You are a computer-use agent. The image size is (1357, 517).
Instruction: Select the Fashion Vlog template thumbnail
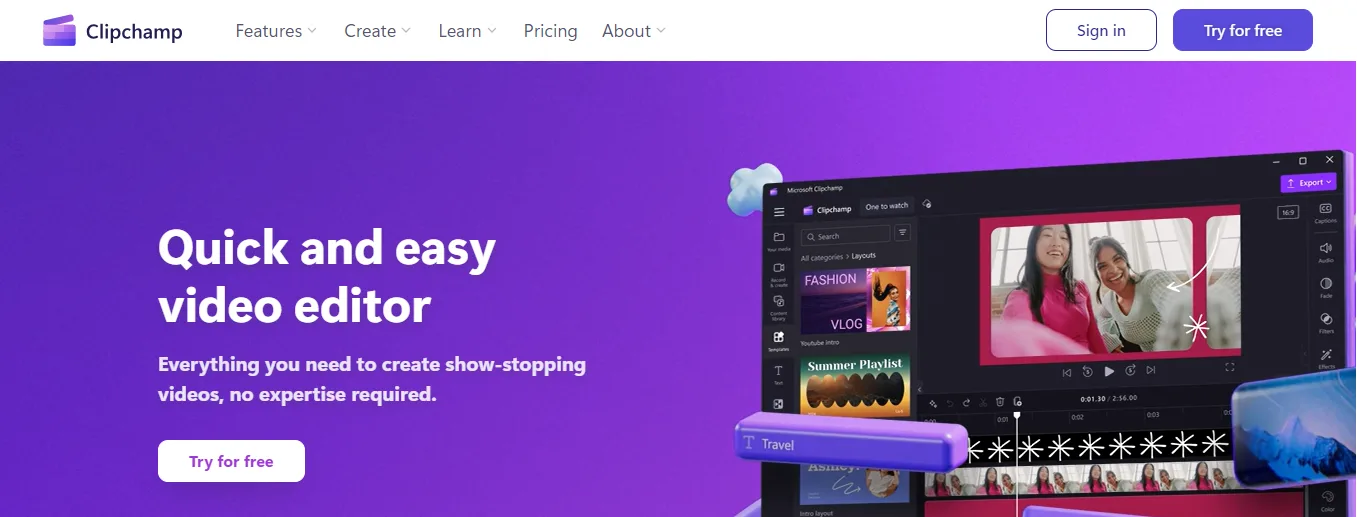pyautogui.click(x=854, y=300)
